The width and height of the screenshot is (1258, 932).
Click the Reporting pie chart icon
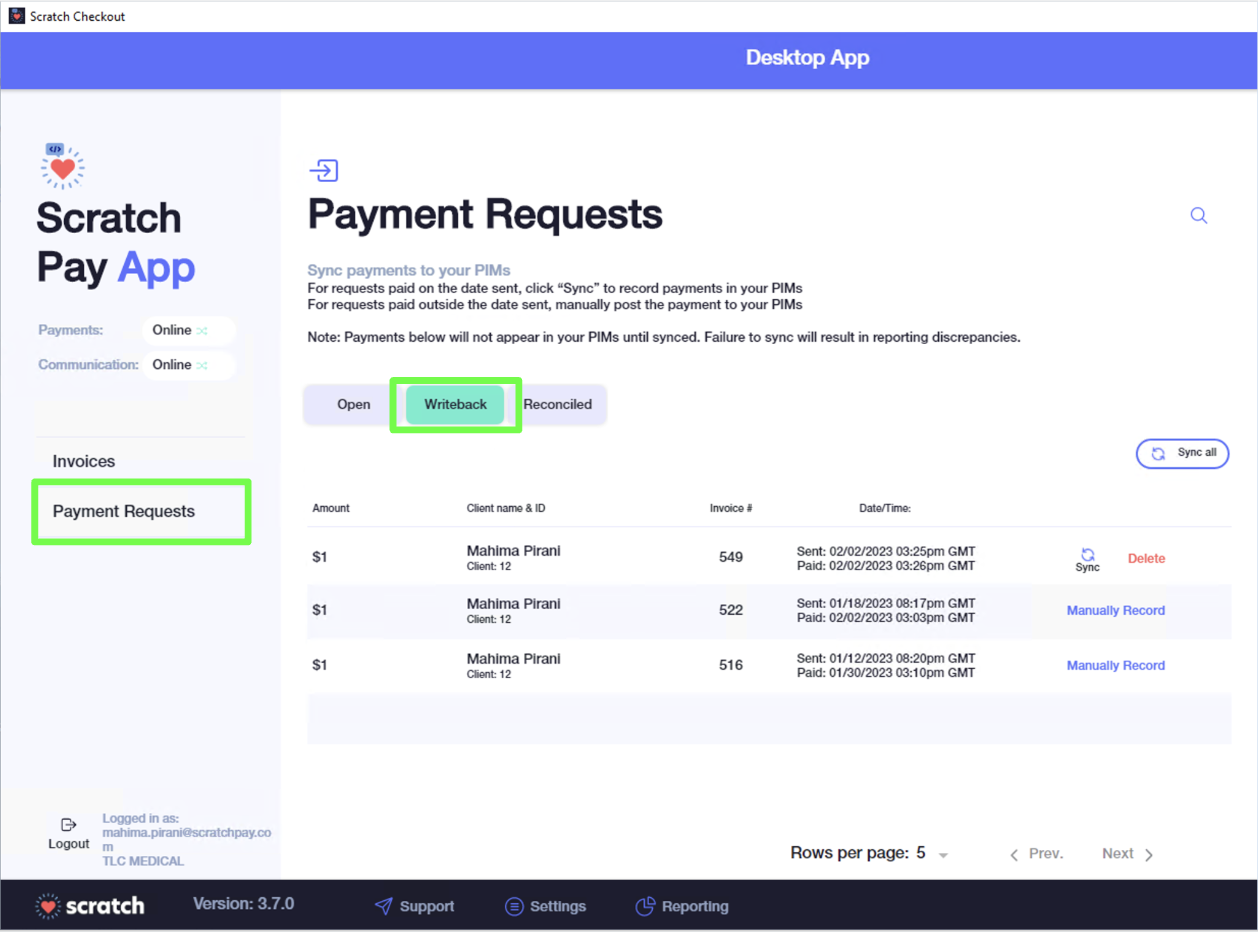coord(645,906)
